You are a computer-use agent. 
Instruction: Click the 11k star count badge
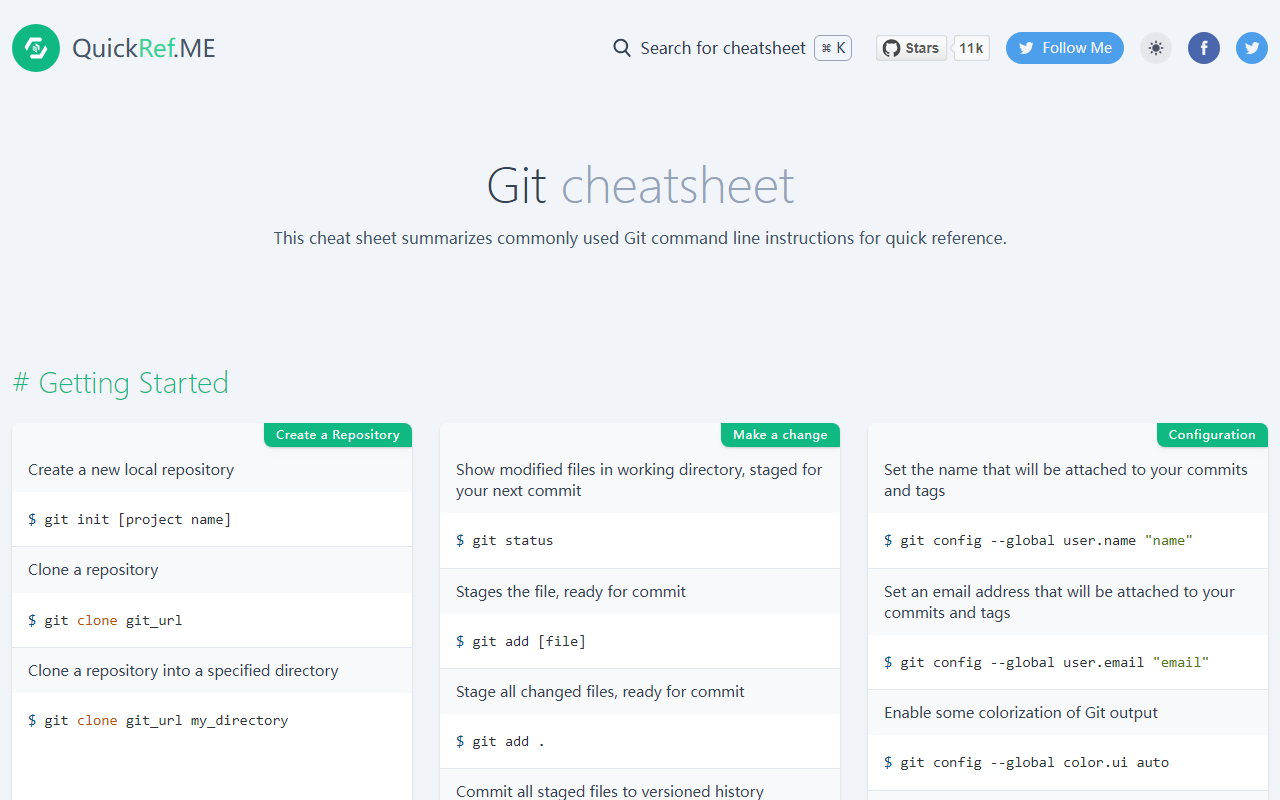(x=971, y=48)
